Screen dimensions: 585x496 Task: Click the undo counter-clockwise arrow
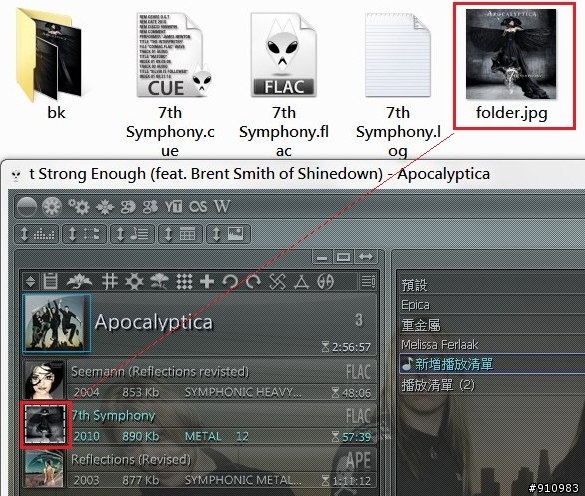tap(230, 282)
